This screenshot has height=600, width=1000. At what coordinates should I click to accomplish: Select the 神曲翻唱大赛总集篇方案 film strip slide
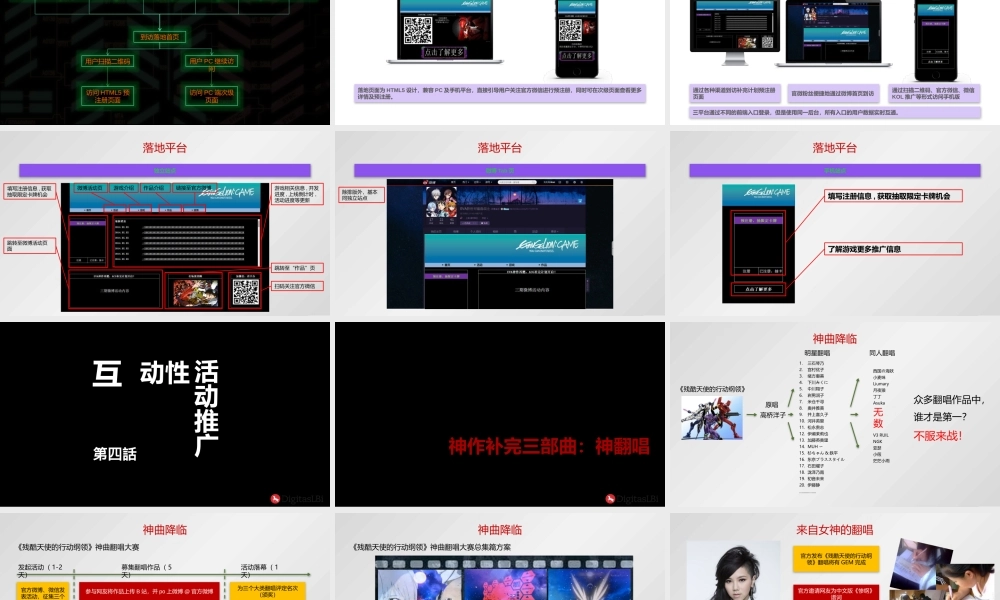500,557
